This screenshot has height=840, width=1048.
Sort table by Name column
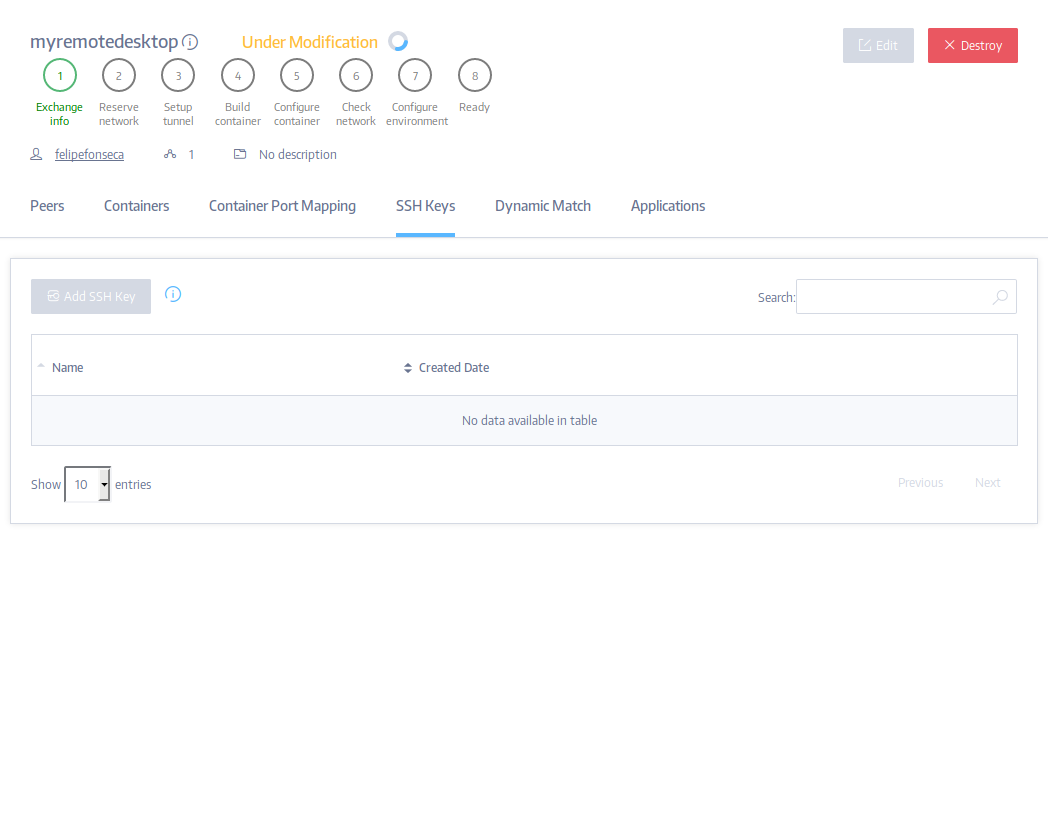(68, 368)
